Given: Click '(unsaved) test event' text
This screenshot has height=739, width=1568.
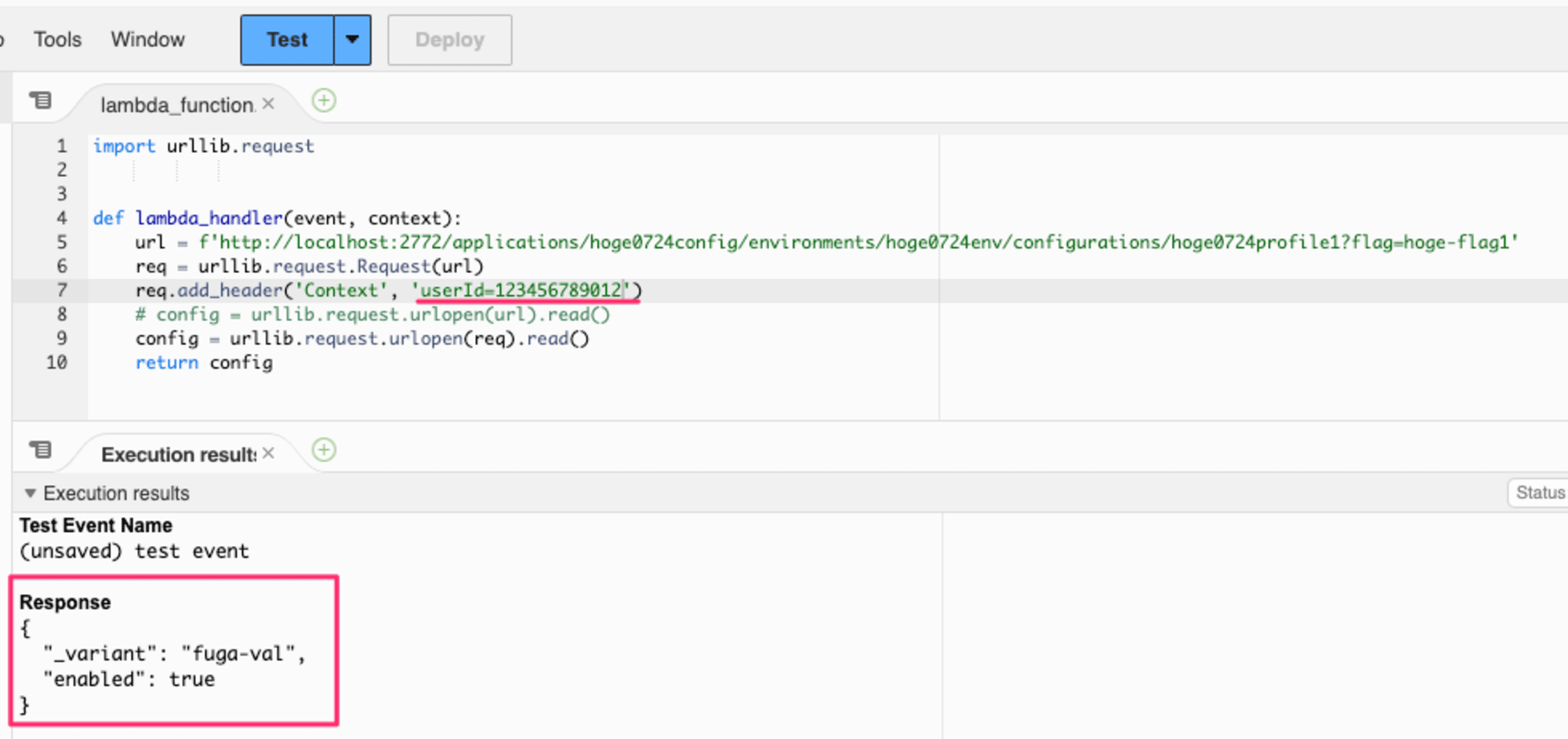Looking at the screenshot, I should [x=134, y=551].
